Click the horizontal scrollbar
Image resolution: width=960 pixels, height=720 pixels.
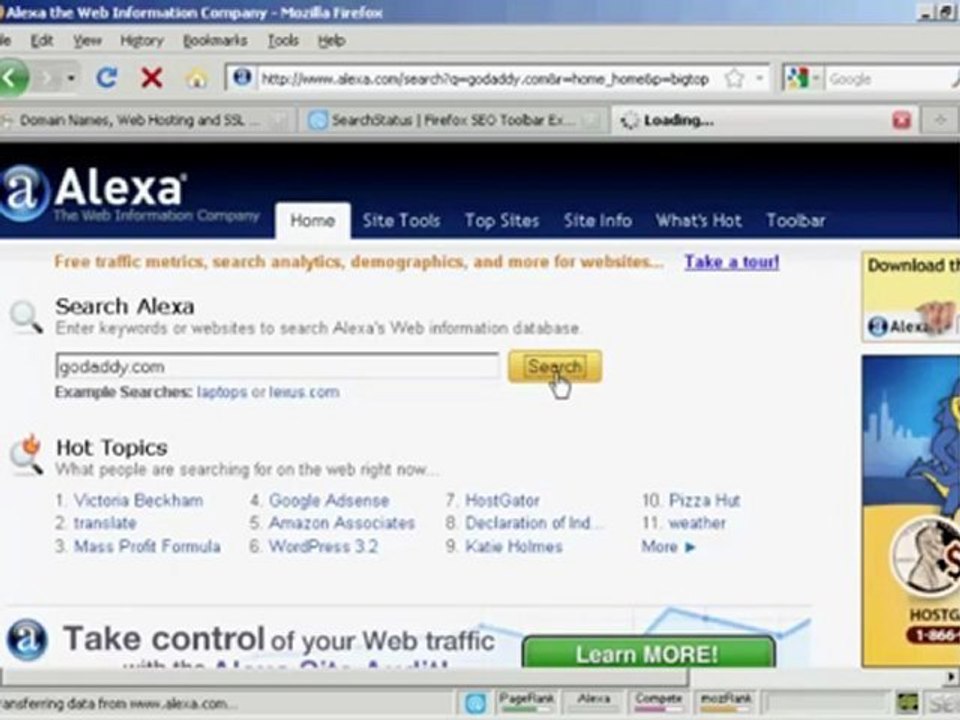tap(346, 677)
